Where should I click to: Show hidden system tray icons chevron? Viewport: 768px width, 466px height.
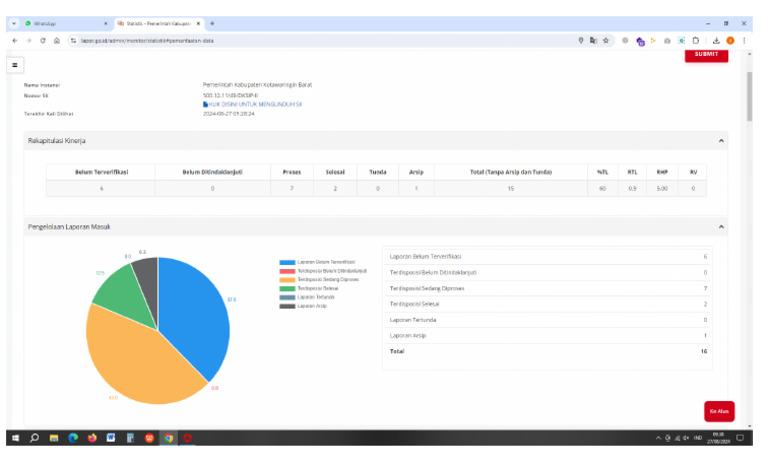658,438
